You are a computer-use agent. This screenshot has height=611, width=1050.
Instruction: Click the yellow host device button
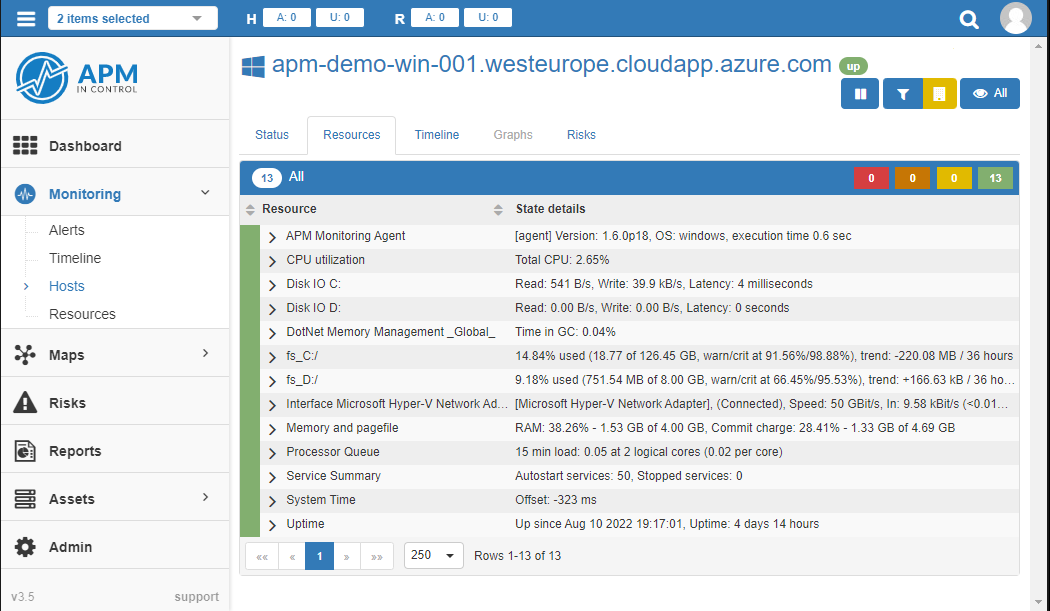pos(939,94)
